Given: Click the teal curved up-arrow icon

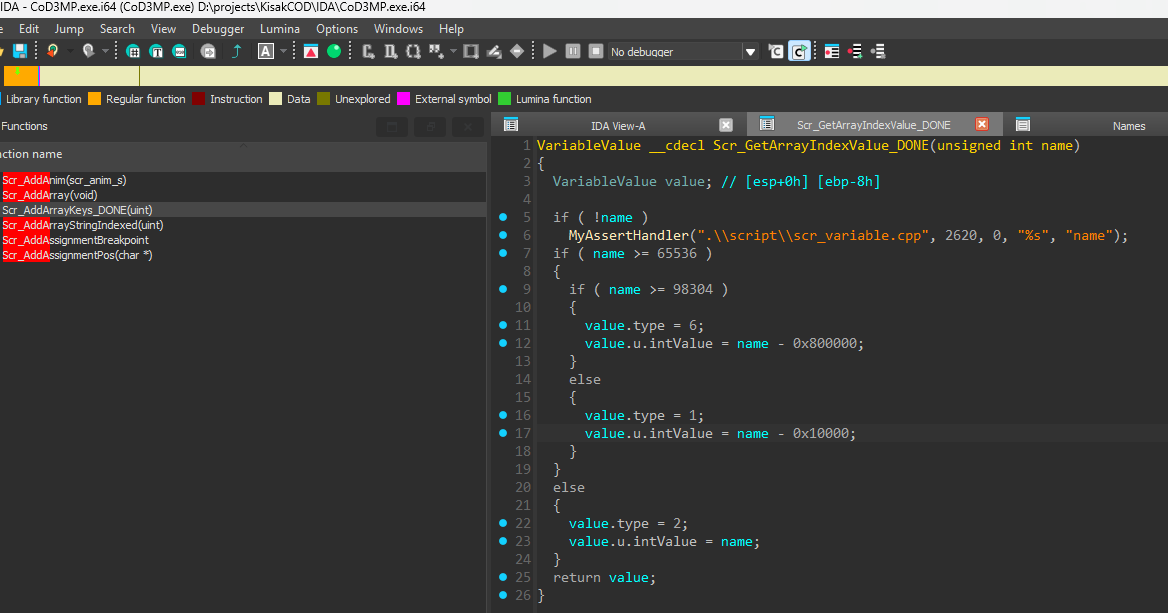Looking at the screenshot, I should tap(237, 51).
